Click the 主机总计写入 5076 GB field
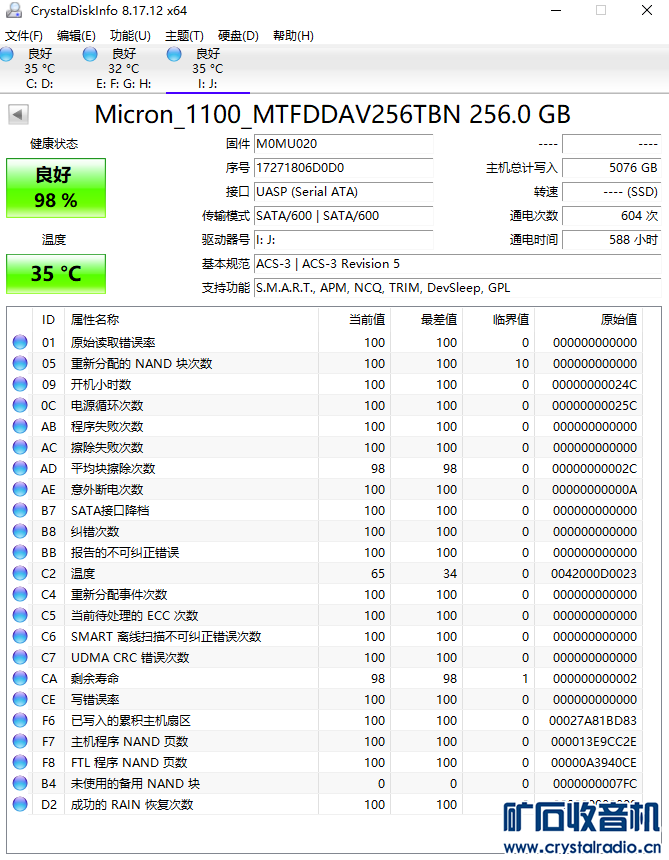The image size is (669, 860). click(x=611, y=168)
